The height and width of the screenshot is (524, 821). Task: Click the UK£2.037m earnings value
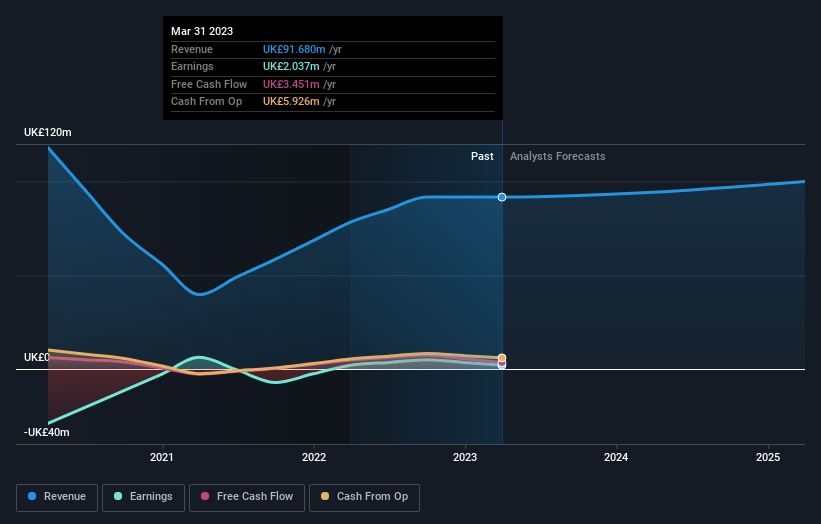pyautogui.click(x=291, y=66)
